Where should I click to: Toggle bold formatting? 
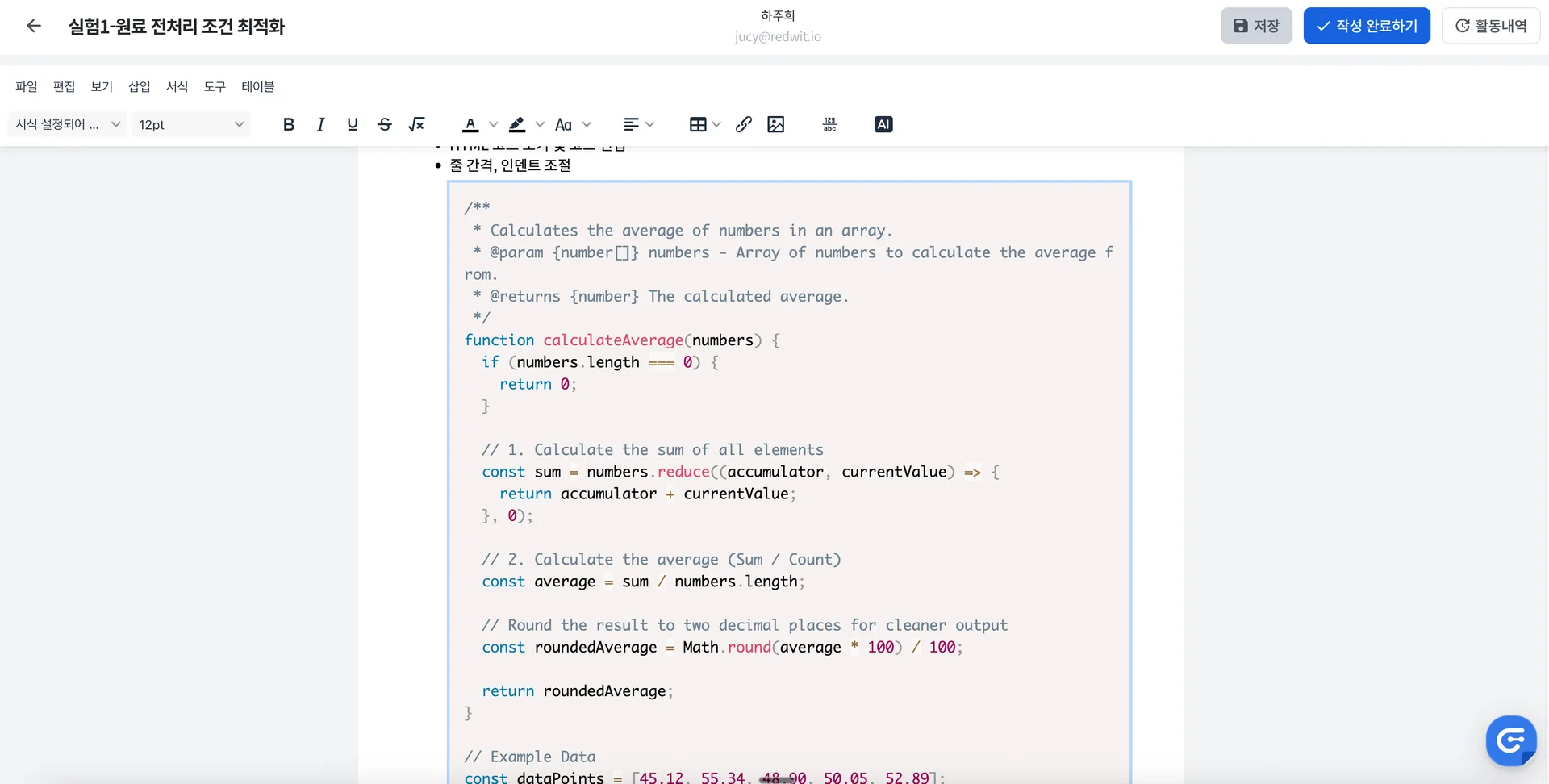click(x=289, y=124)
